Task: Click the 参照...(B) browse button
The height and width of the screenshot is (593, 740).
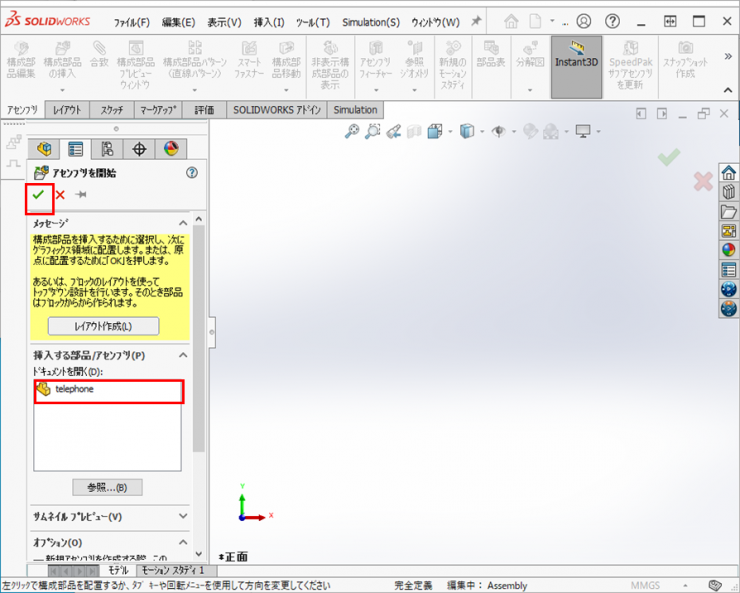Action: coord(107,488)
